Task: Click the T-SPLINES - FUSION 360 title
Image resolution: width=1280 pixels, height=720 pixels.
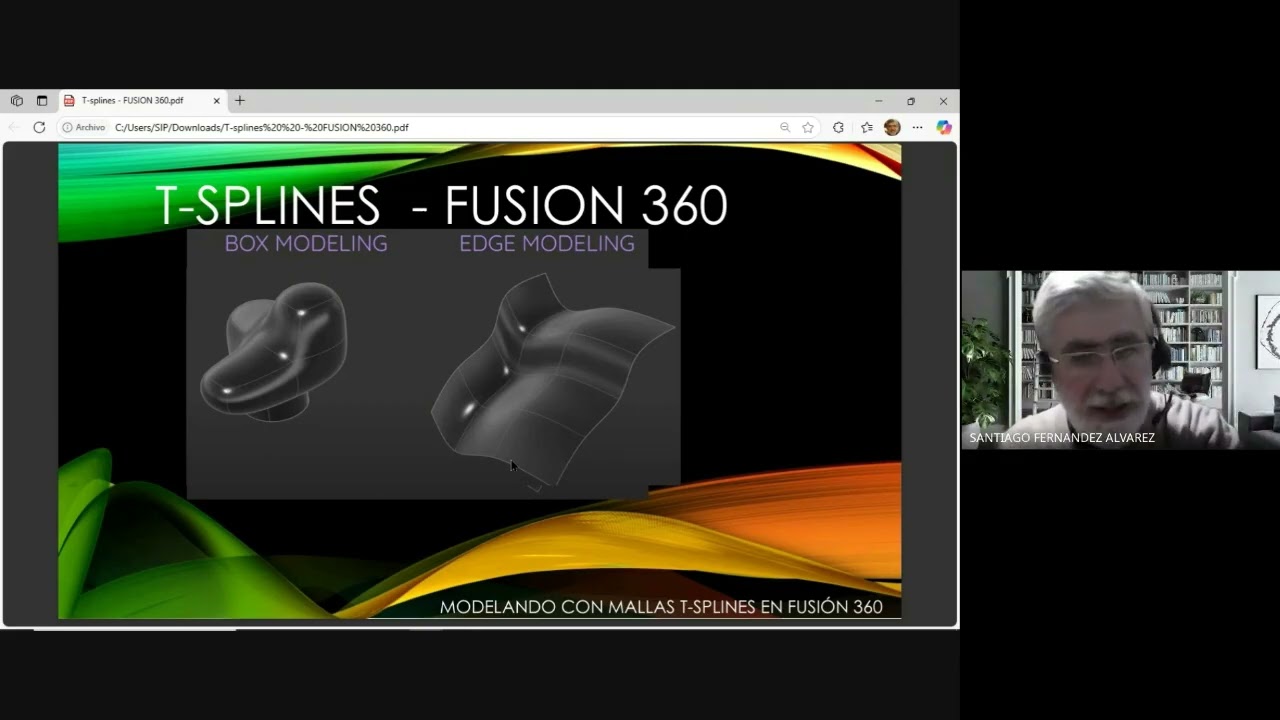Action: 441,205
